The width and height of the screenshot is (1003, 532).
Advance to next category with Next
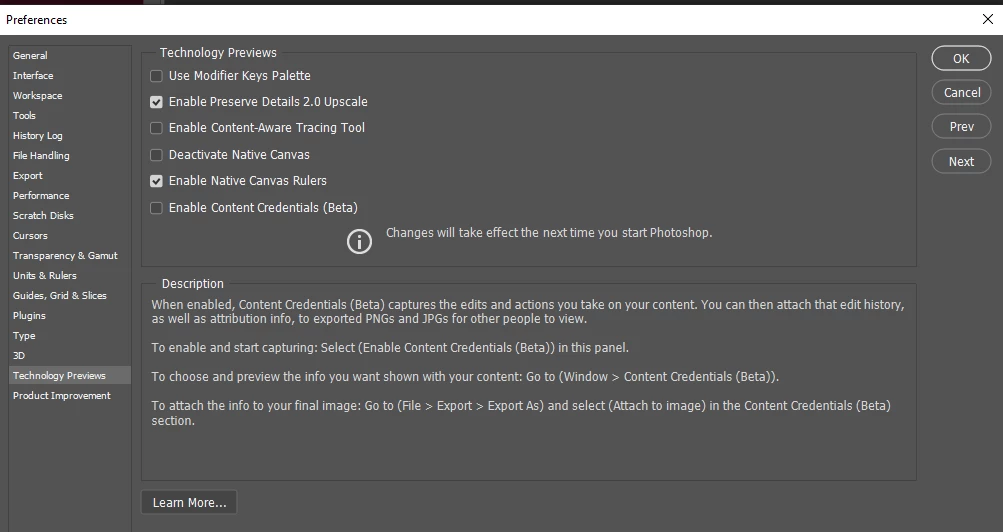click(961, 162)
